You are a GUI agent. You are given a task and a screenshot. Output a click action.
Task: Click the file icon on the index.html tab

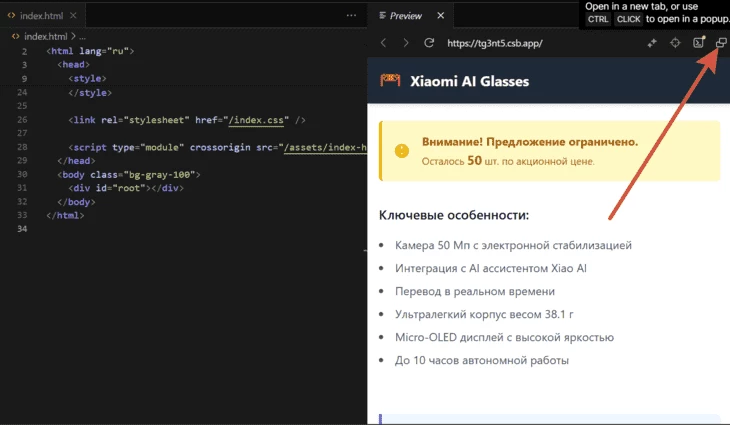11,15
